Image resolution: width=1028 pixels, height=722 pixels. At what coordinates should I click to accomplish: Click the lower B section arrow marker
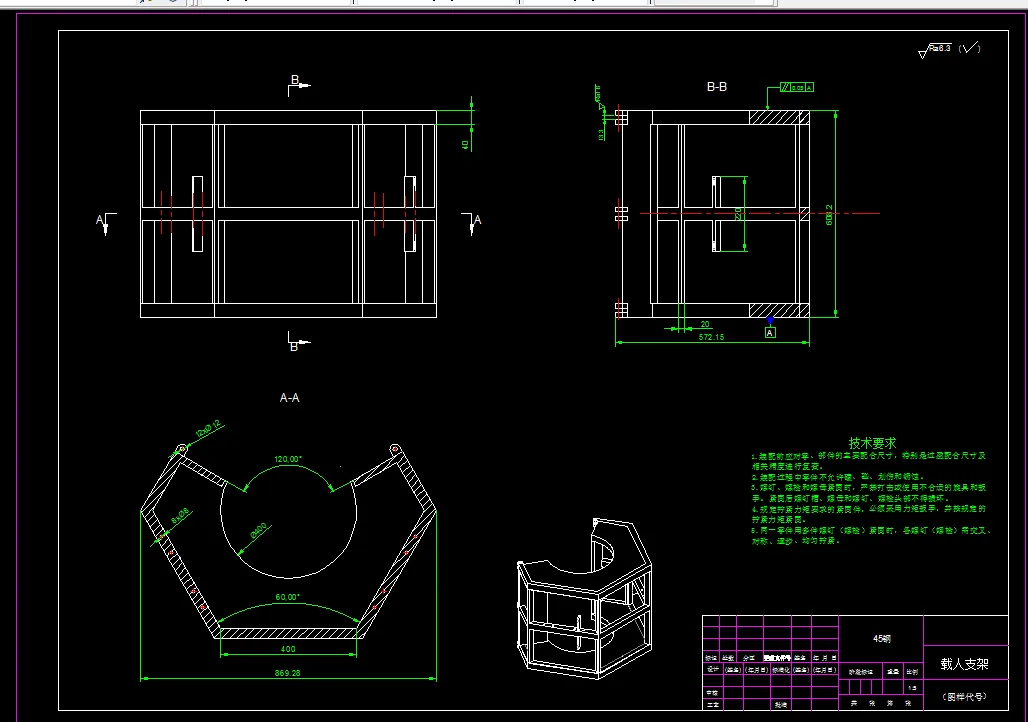coord(298,342)
